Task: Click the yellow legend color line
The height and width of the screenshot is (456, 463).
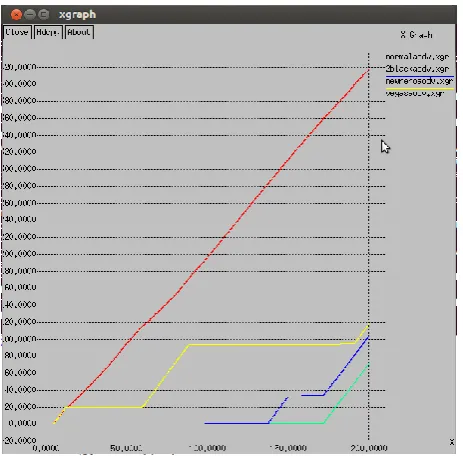Action: [x=420, y=89]
